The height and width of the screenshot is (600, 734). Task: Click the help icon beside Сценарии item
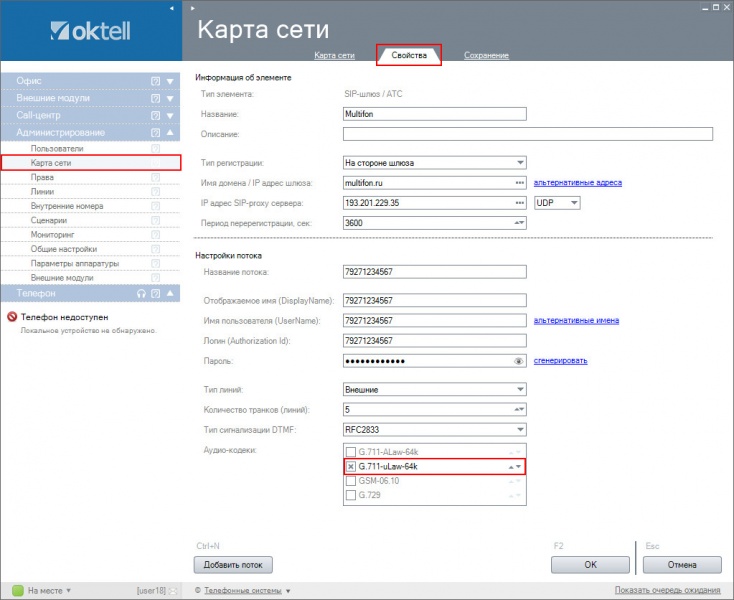[x=155, y=220]
